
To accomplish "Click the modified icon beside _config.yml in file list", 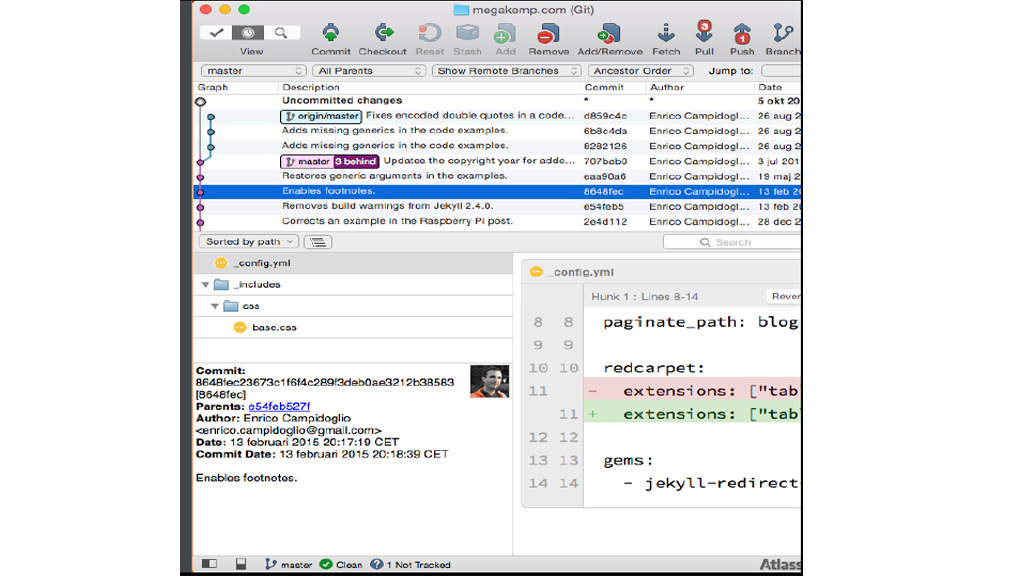I will point(221,263).
